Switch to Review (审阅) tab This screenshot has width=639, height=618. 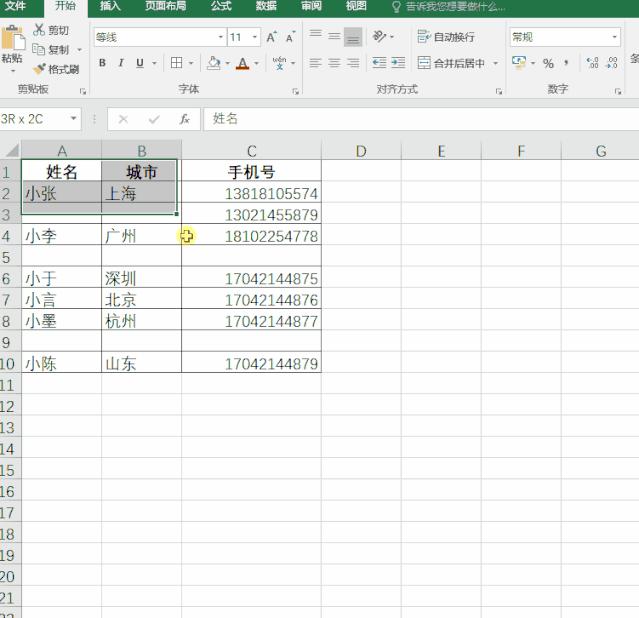coord(311,6)
